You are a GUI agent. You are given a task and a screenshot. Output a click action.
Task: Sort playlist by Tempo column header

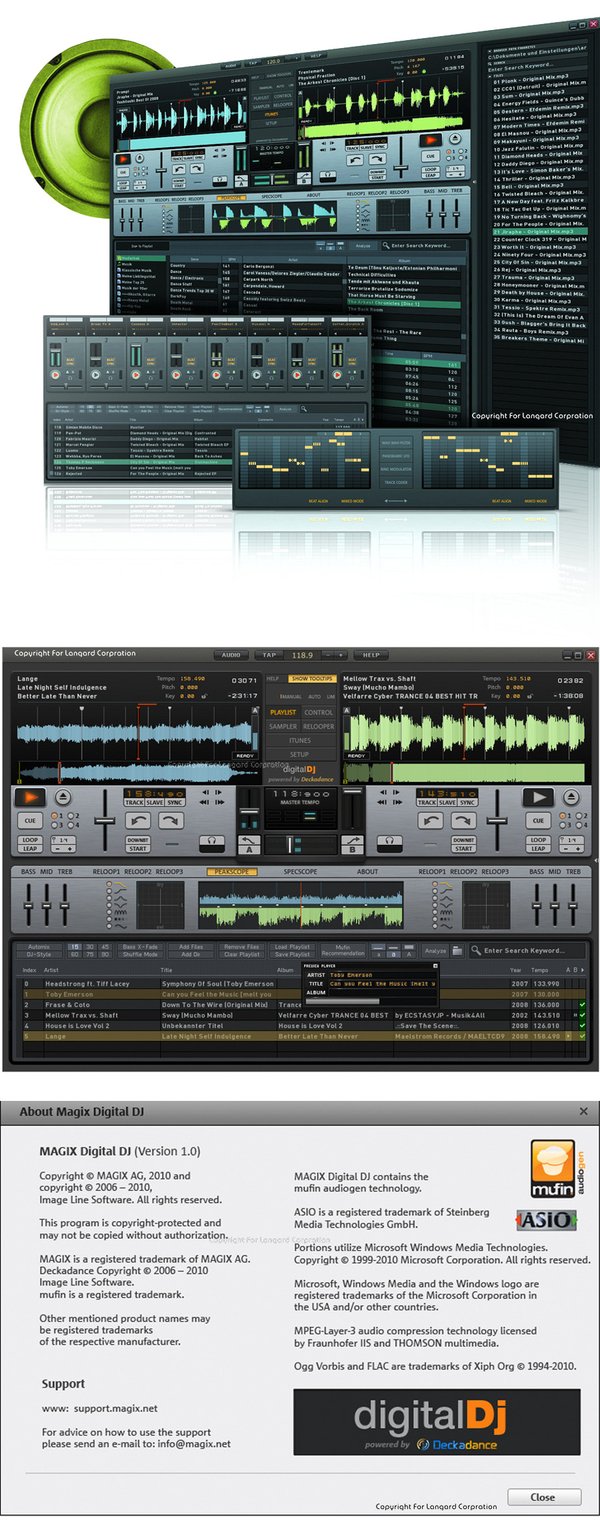541,969
